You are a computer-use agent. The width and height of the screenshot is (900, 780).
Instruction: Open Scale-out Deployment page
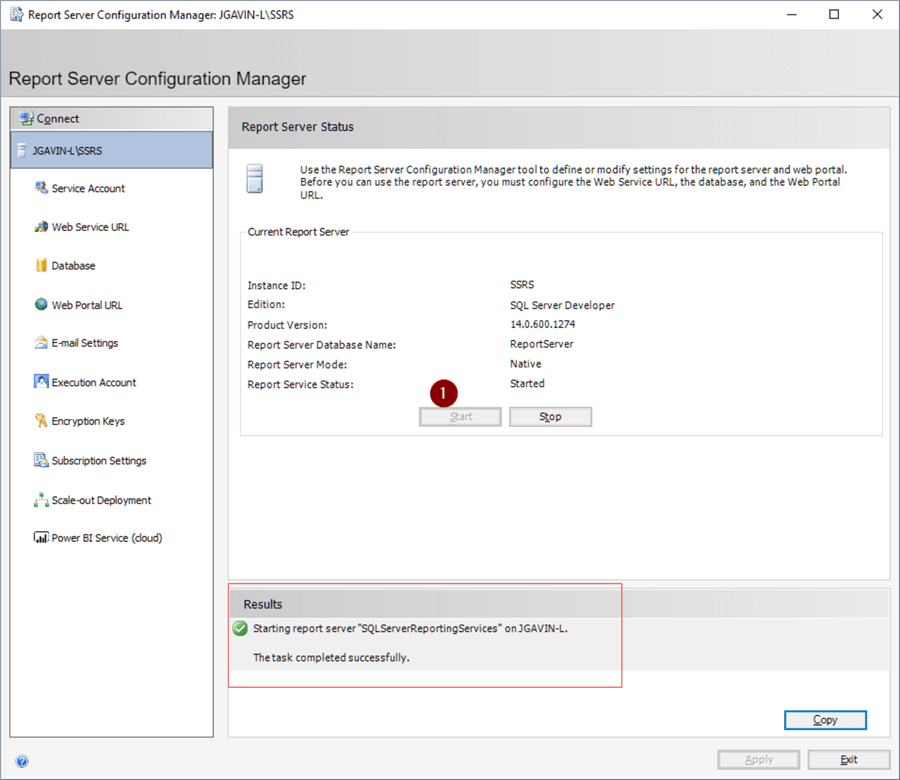101,500
